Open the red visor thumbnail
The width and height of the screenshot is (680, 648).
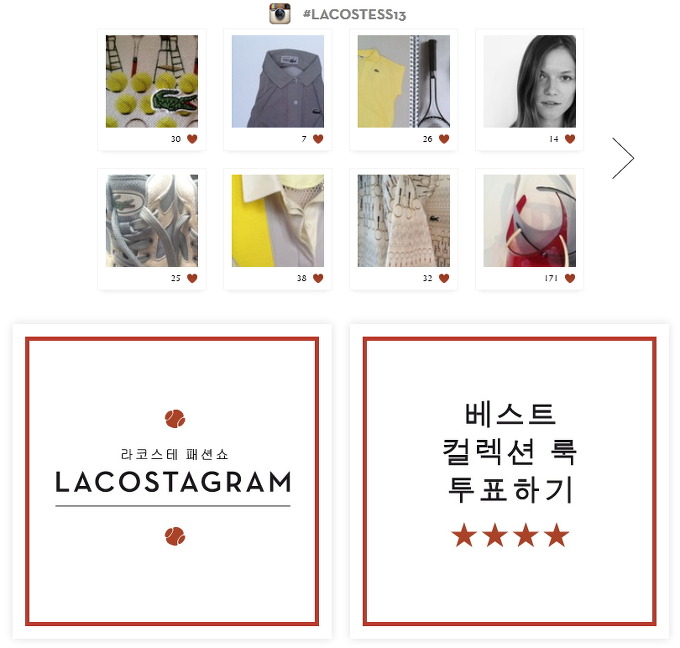pos(530,221)
